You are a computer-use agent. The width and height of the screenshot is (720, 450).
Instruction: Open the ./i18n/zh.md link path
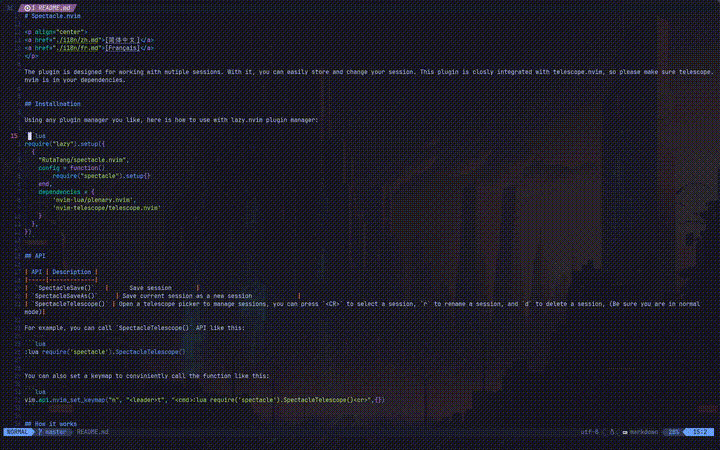pyautogui.click(x=75, y=40)
